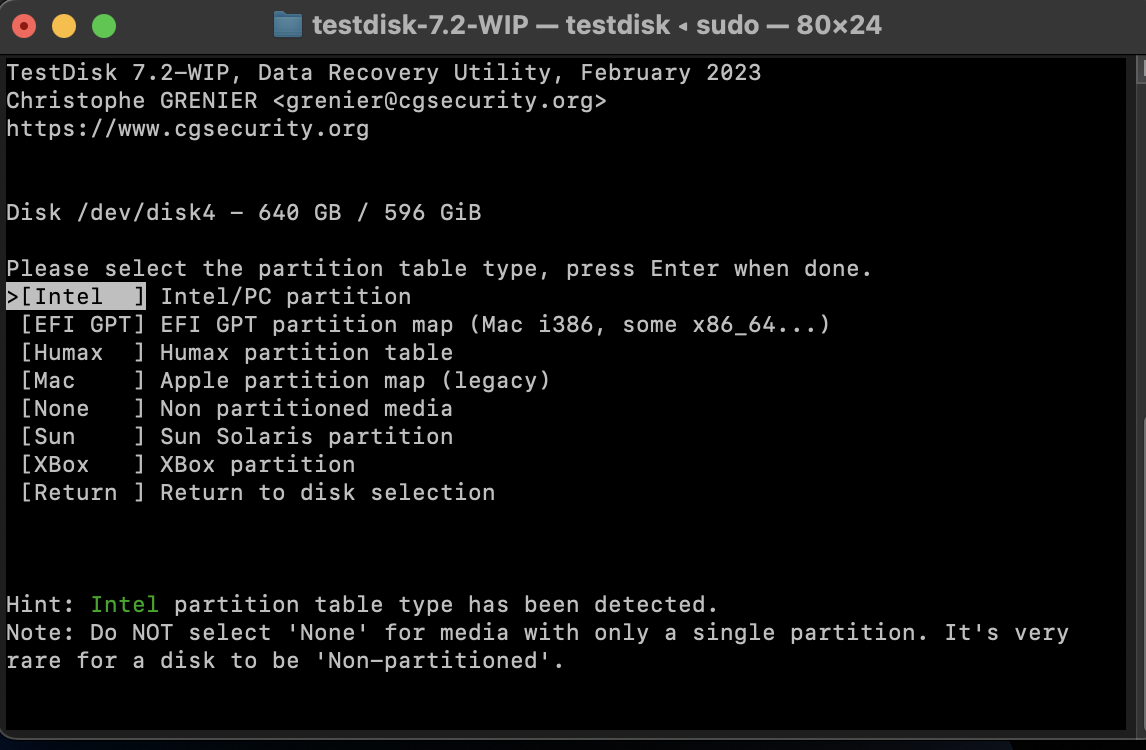
Task: Click the https://www.cgsecurity.org URL
Action: [188, 129]
